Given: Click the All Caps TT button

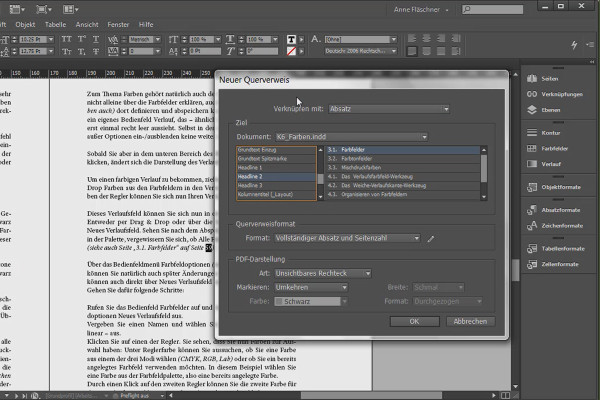Looking at the screenshot, I should 67,39.
